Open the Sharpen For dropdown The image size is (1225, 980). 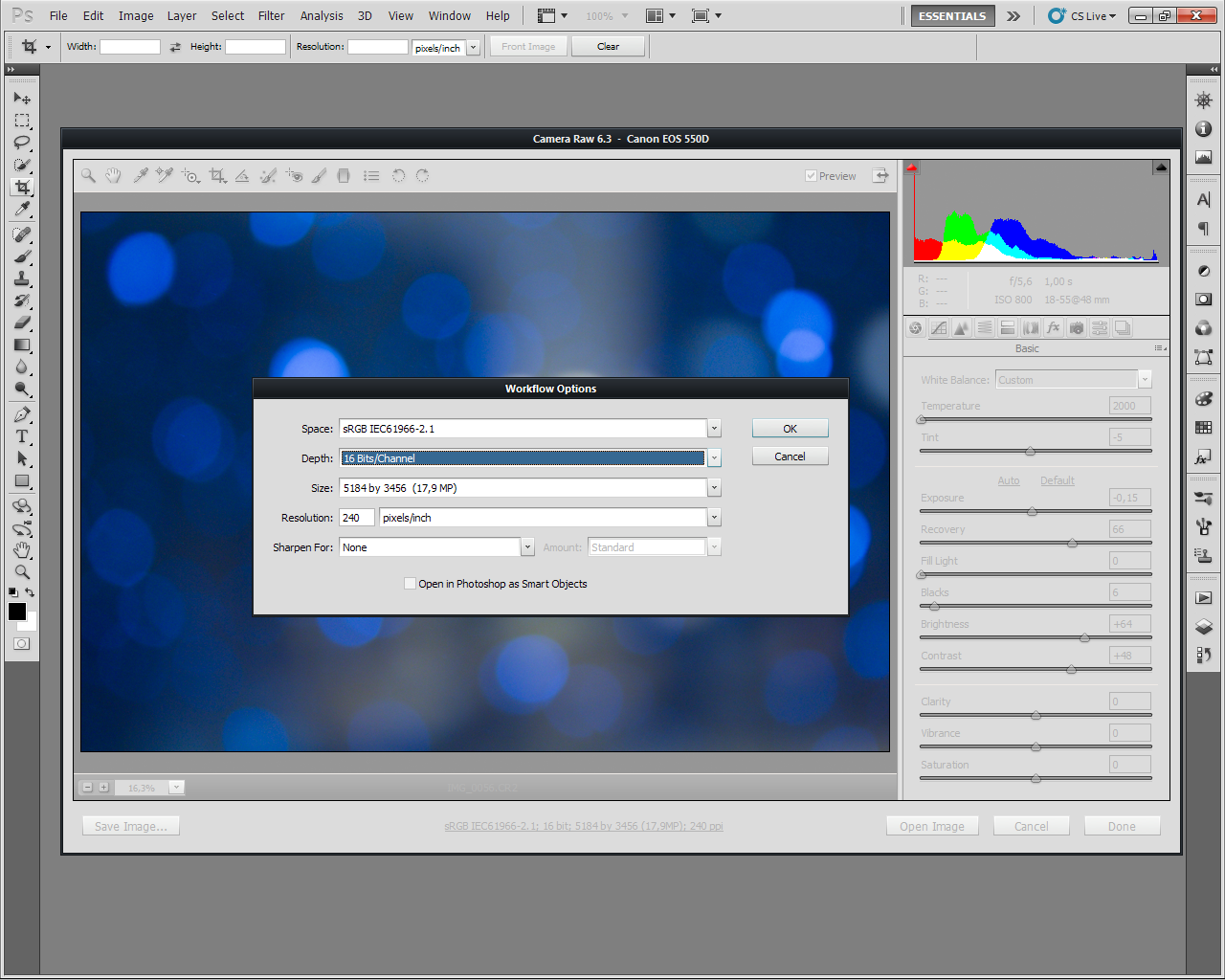tap(527, 547)
